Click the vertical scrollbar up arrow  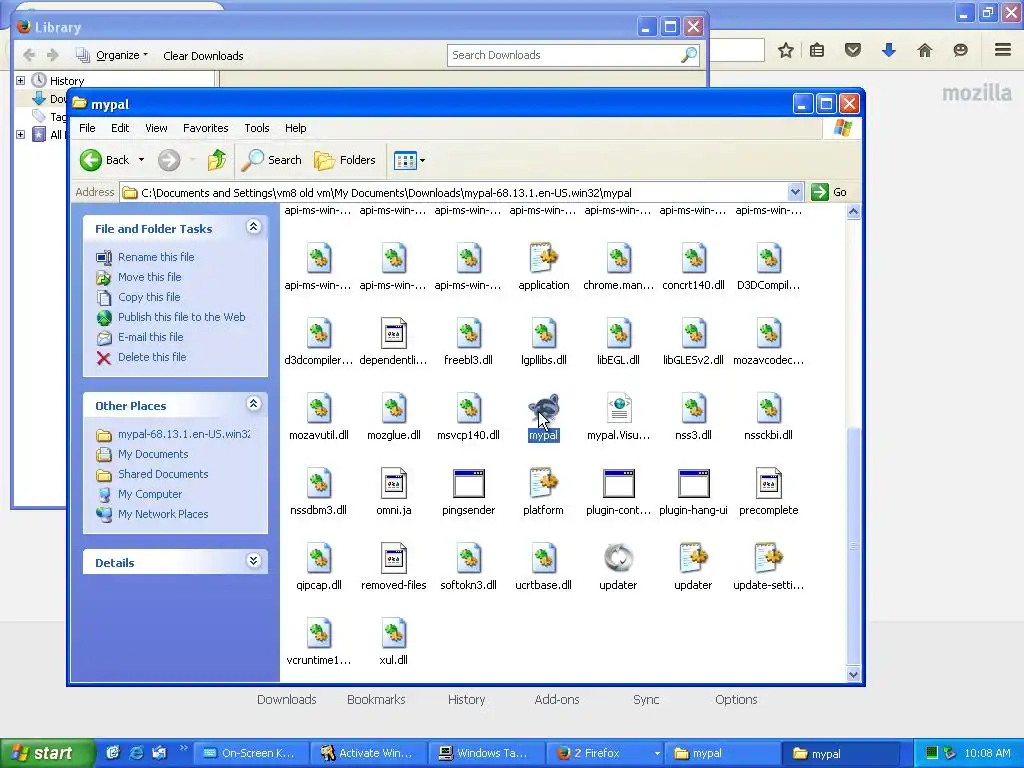pyautogui.click(x=853, y=212)
